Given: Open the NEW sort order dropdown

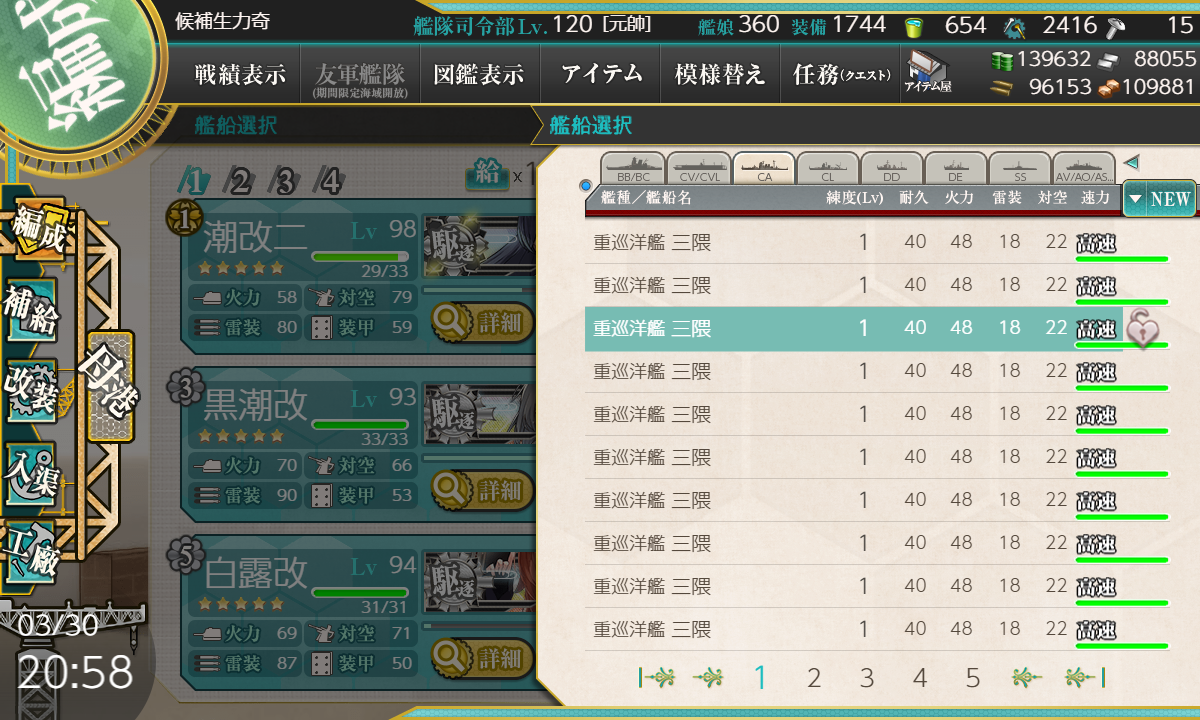Looking at the screenshot, I should 1158,198.
